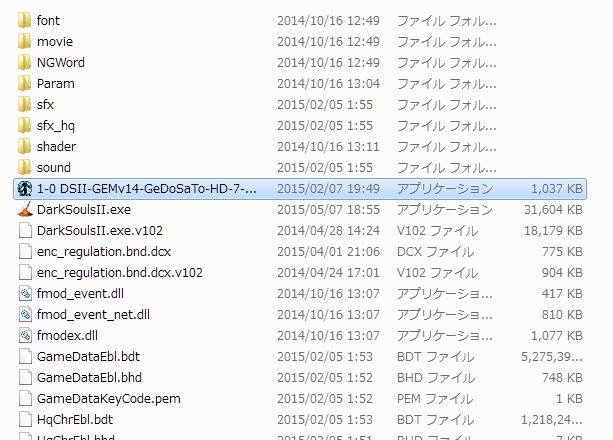The height and width of the screenshot is (440, 613).
Task: Click enc_regulation.bnd.dcx.v102 file name
Action: (120, 273)
